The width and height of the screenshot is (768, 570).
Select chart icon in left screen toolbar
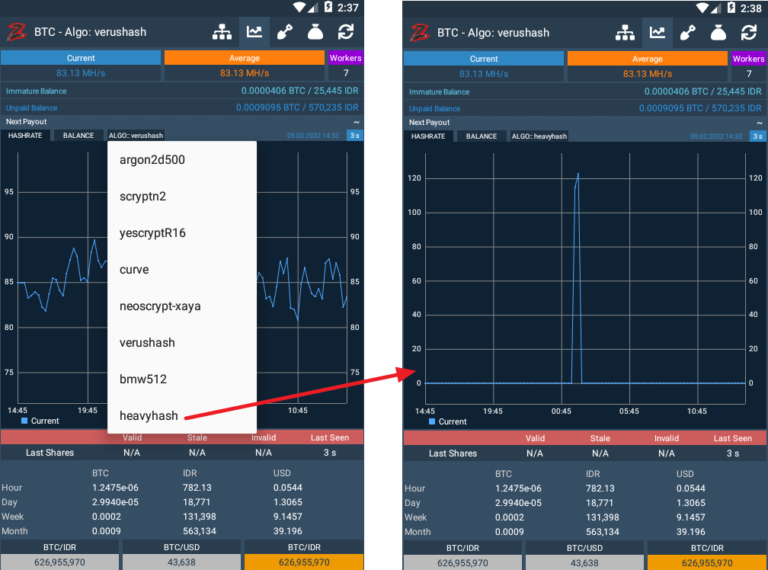[x=254, y=32]
